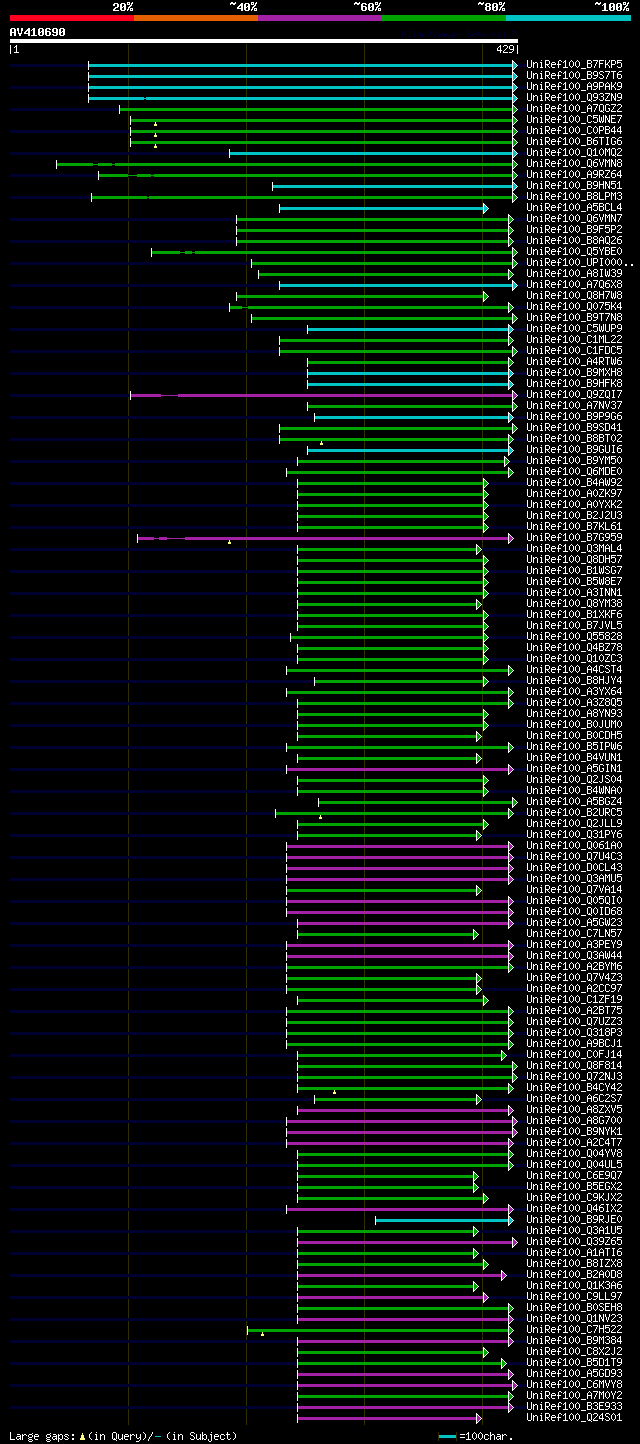Screen dimensions: 640x1444
Task: Click the green ~80% identity legend segment
Action: [444, 17]
